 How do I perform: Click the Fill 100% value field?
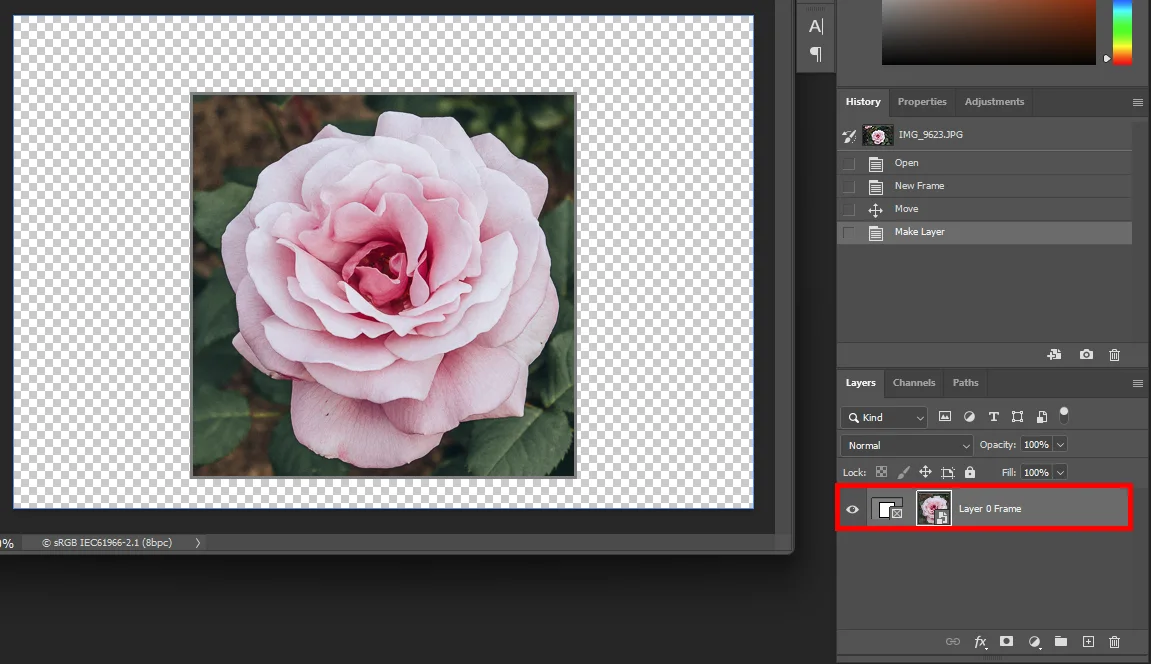1036,473
